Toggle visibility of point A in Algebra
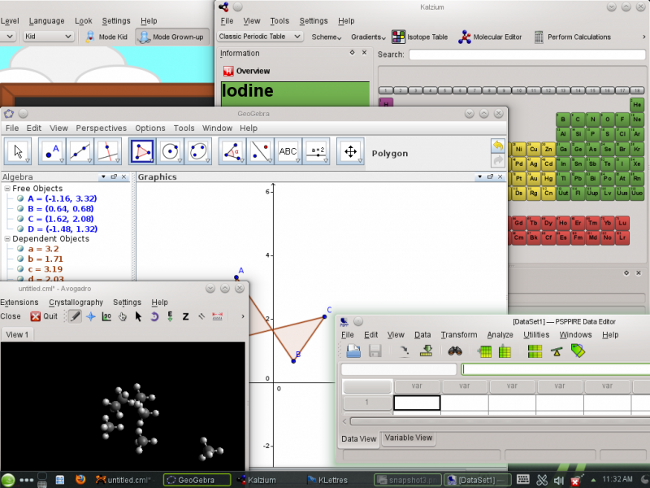This screenshot has height=488, width=650. pyautogui.click(x=20, y=198)
